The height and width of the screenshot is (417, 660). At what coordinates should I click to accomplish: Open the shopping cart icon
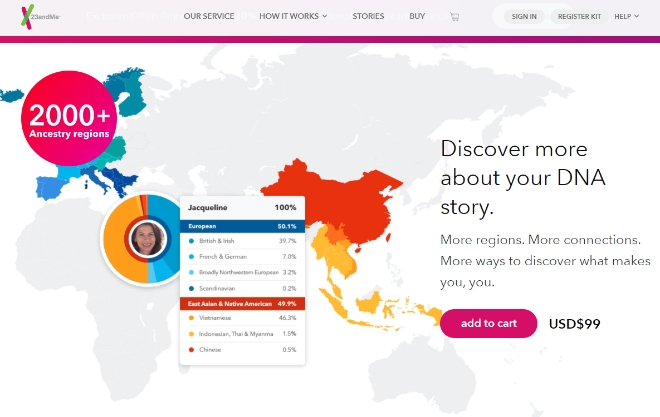pyautogui.click(x=454, y=17)
